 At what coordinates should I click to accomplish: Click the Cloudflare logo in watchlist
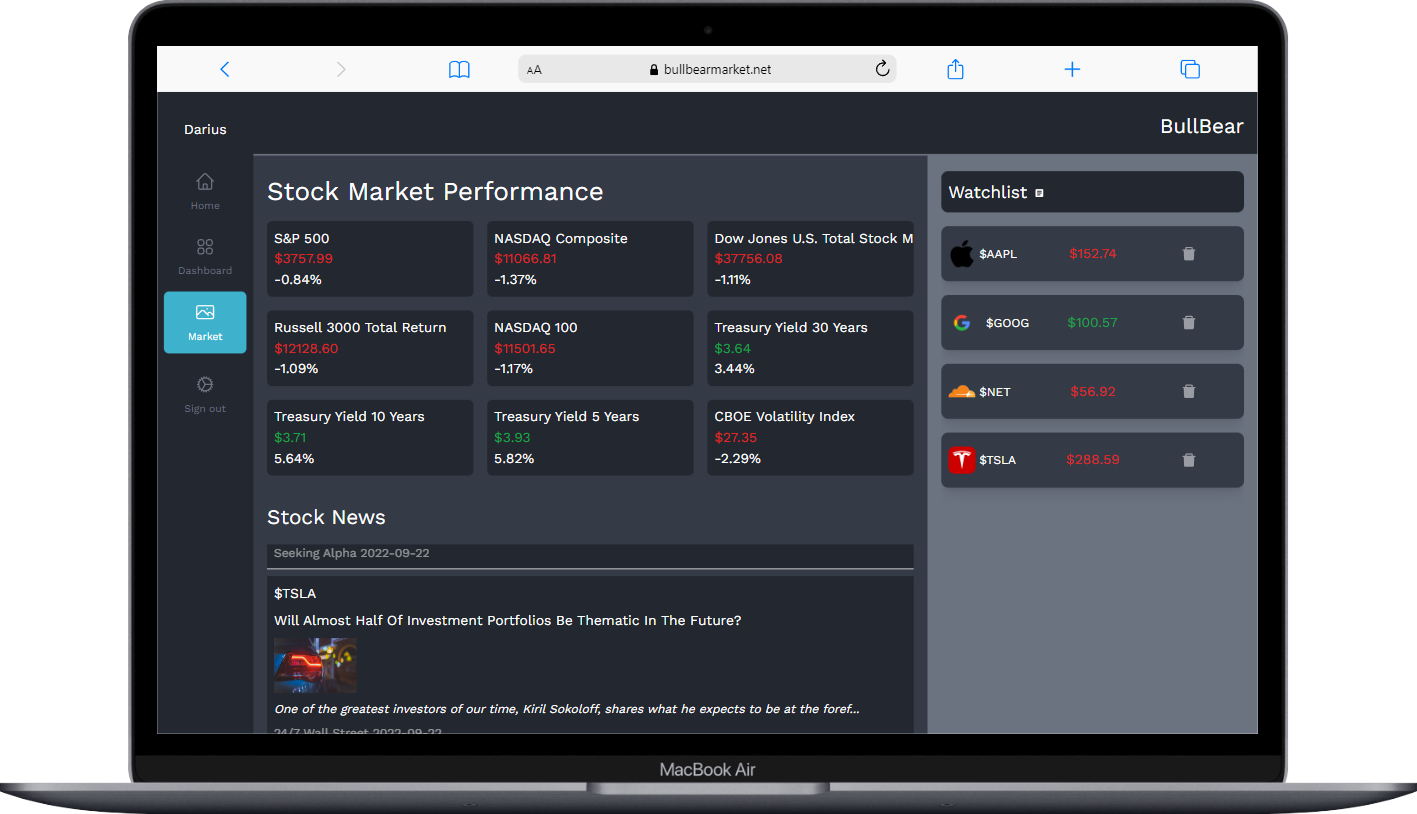[961, 391]
